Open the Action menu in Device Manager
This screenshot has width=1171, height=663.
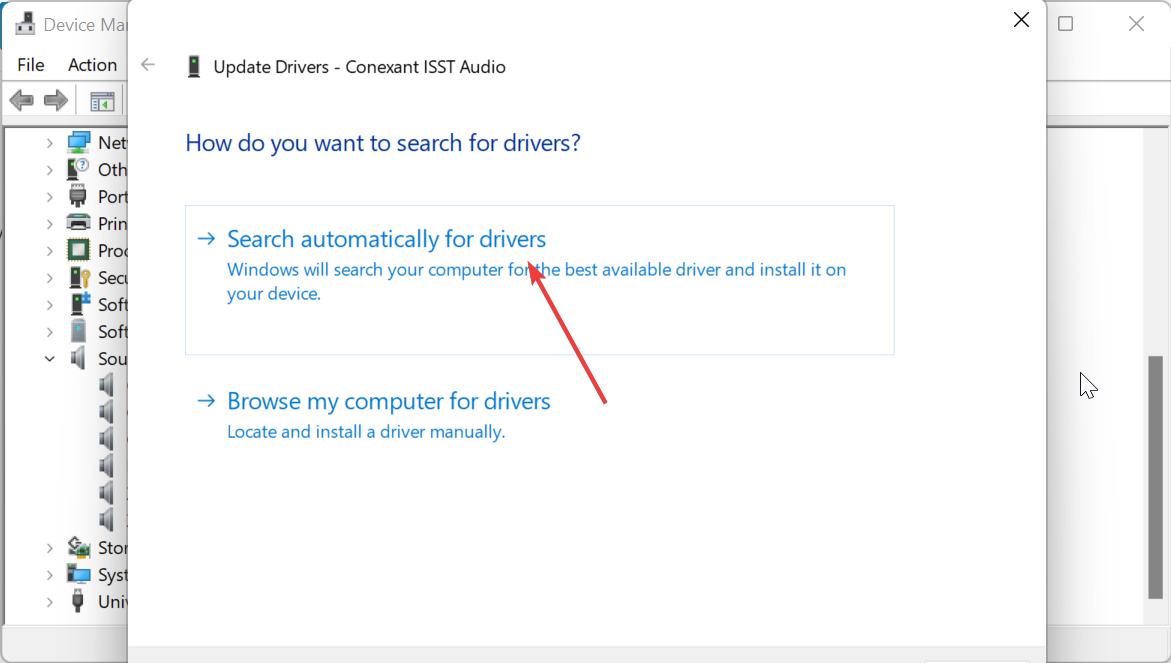coord(93,65)
